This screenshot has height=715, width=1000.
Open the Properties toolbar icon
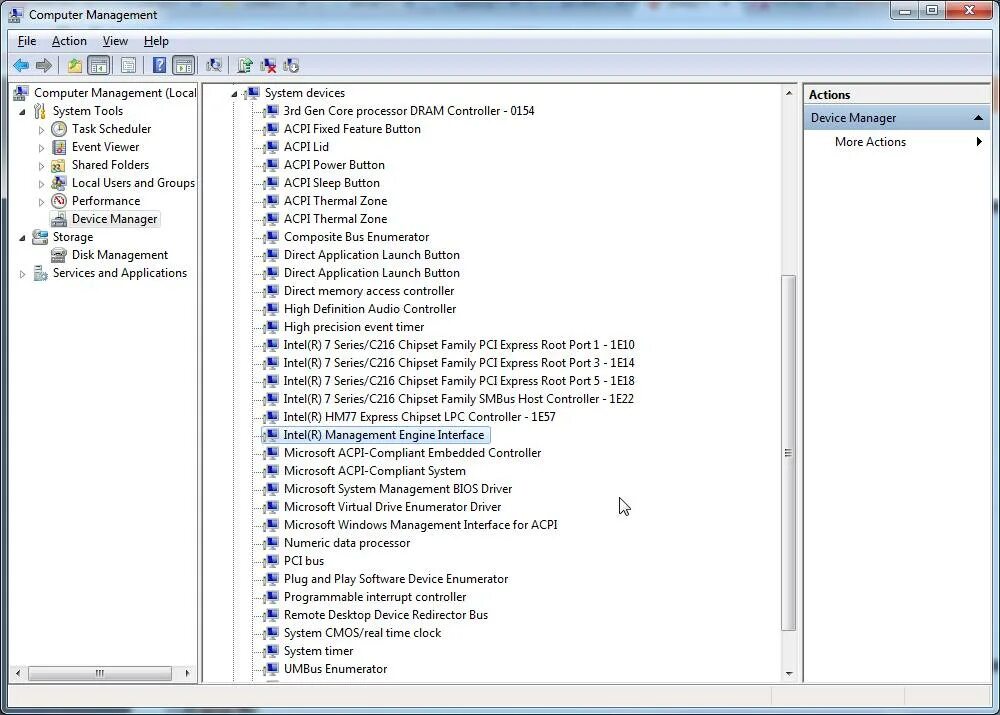pyautogui.click(x=128, y=65)
